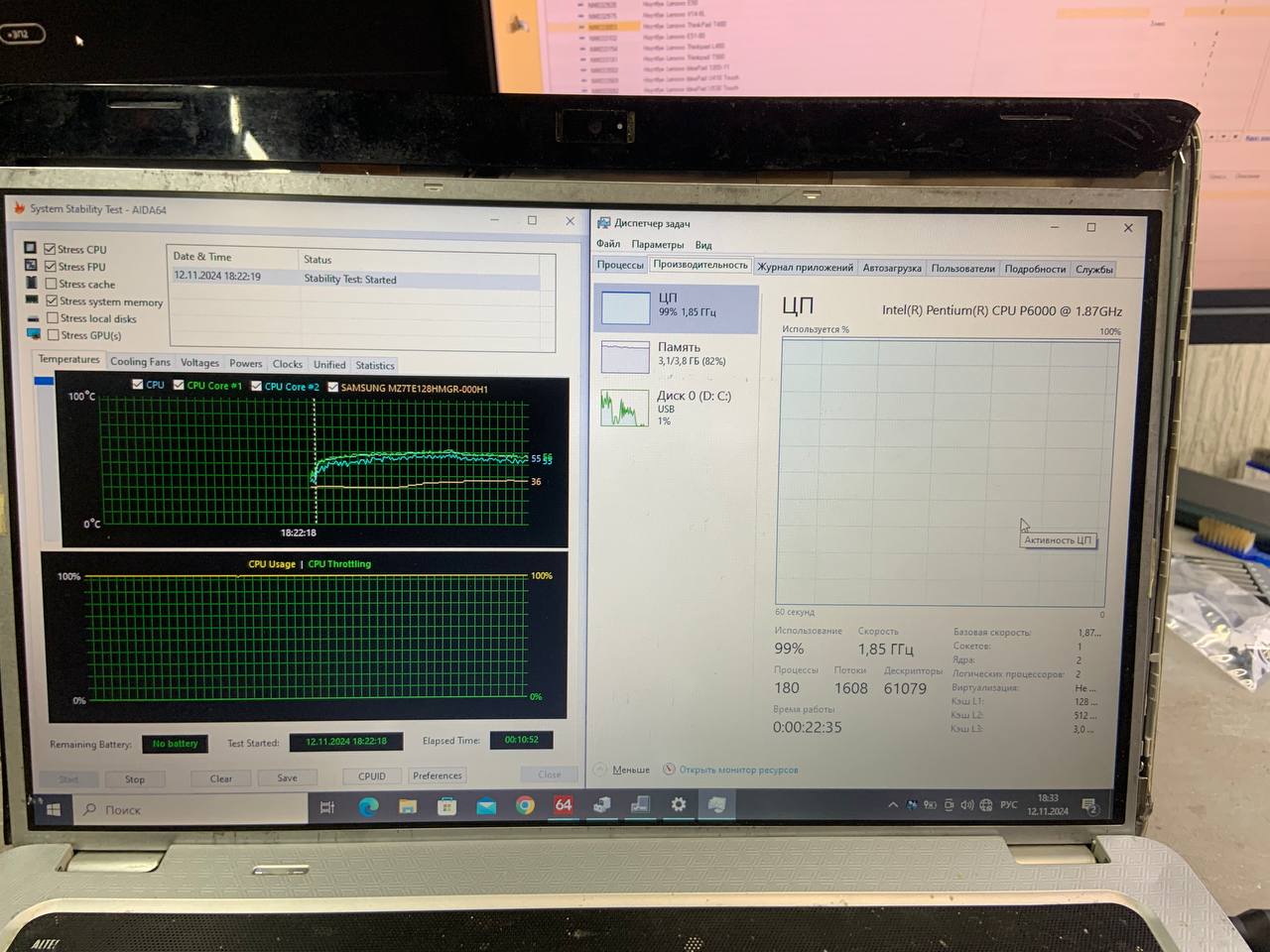This screenshot has width=1270, height=952.
Task: Launch Google Chrome from the taskbar
Action: pos(525,806)
